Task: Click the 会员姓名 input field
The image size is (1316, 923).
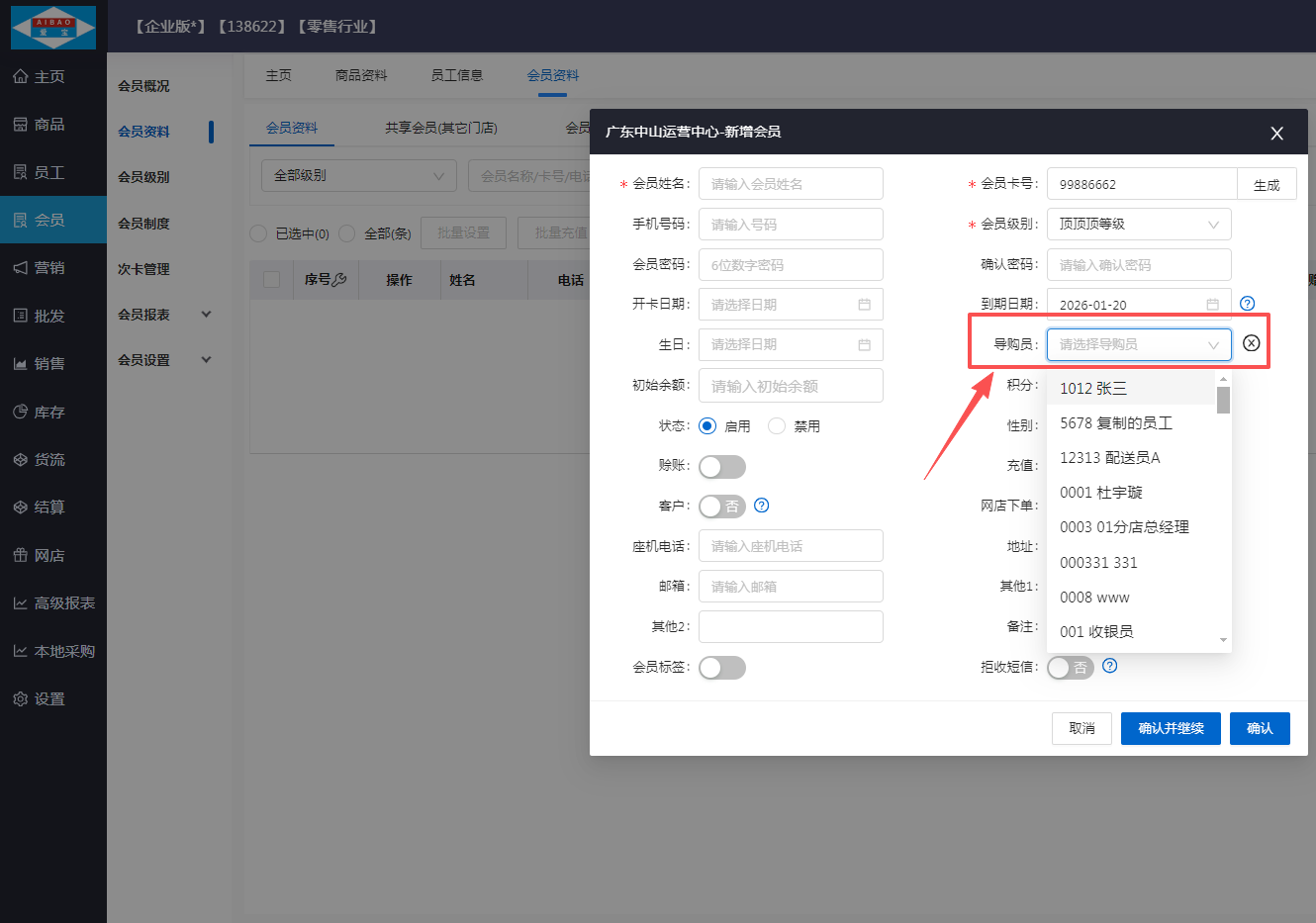Action: tap(790, 184)
